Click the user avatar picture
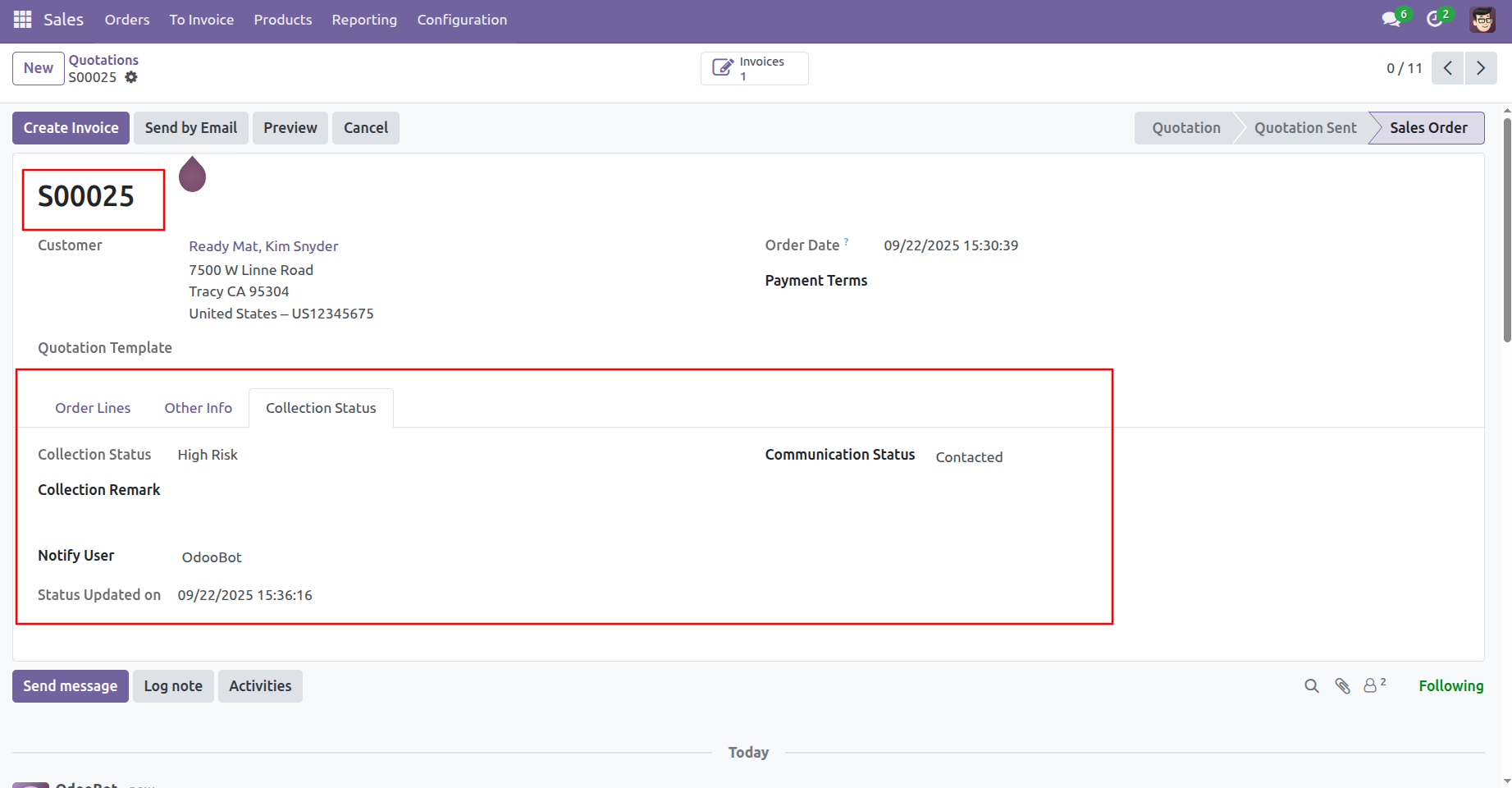The image size is (1512, 788). coord(1482,20)
